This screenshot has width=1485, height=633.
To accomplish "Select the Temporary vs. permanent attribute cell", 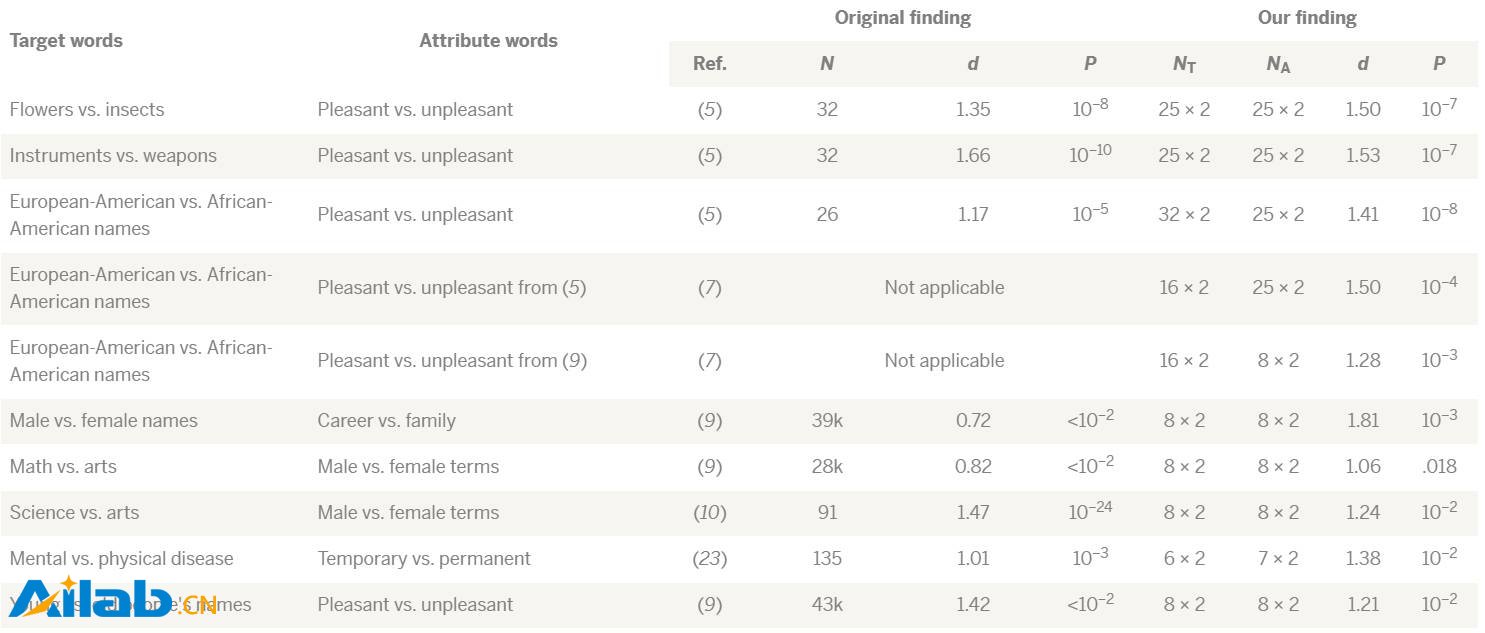I will (424, 559).
